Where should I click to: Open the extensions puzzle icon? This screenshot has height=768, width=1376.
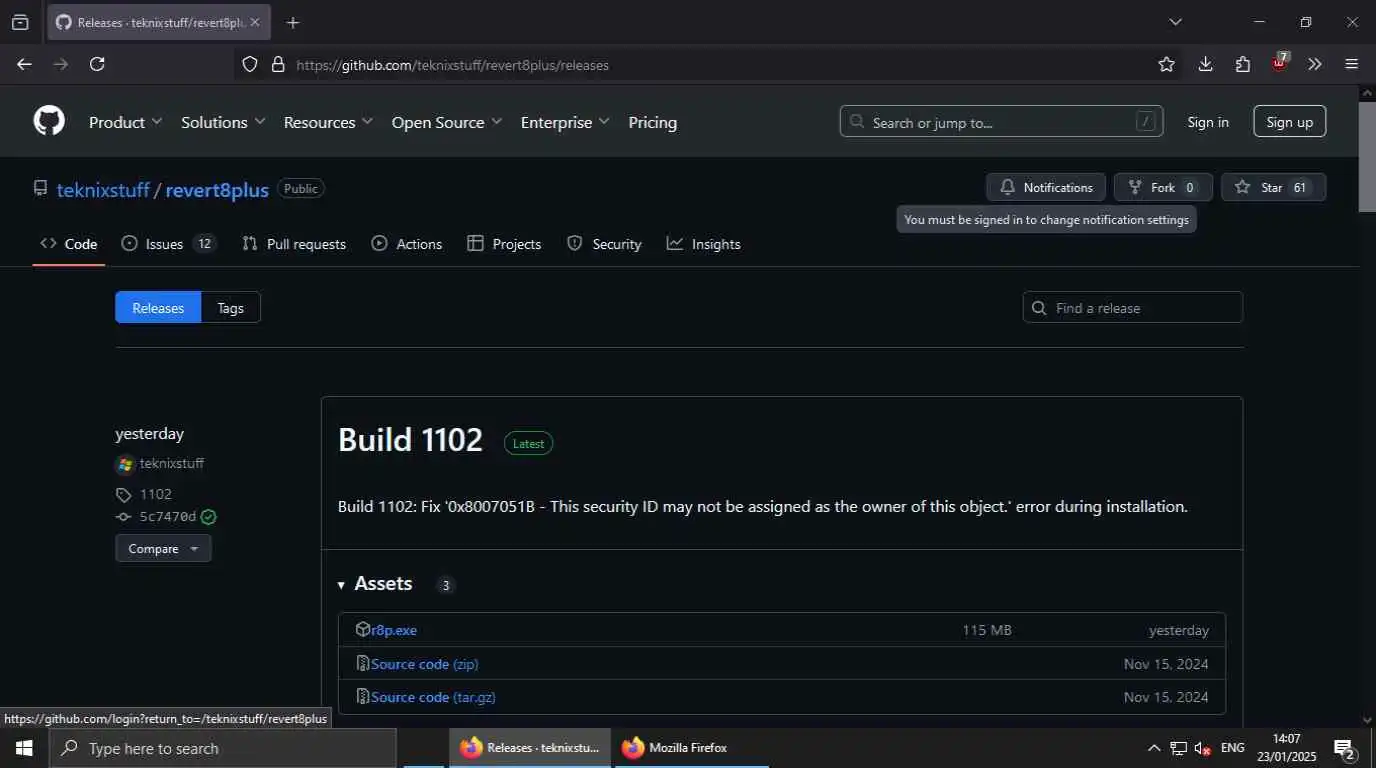[1242, 64]
